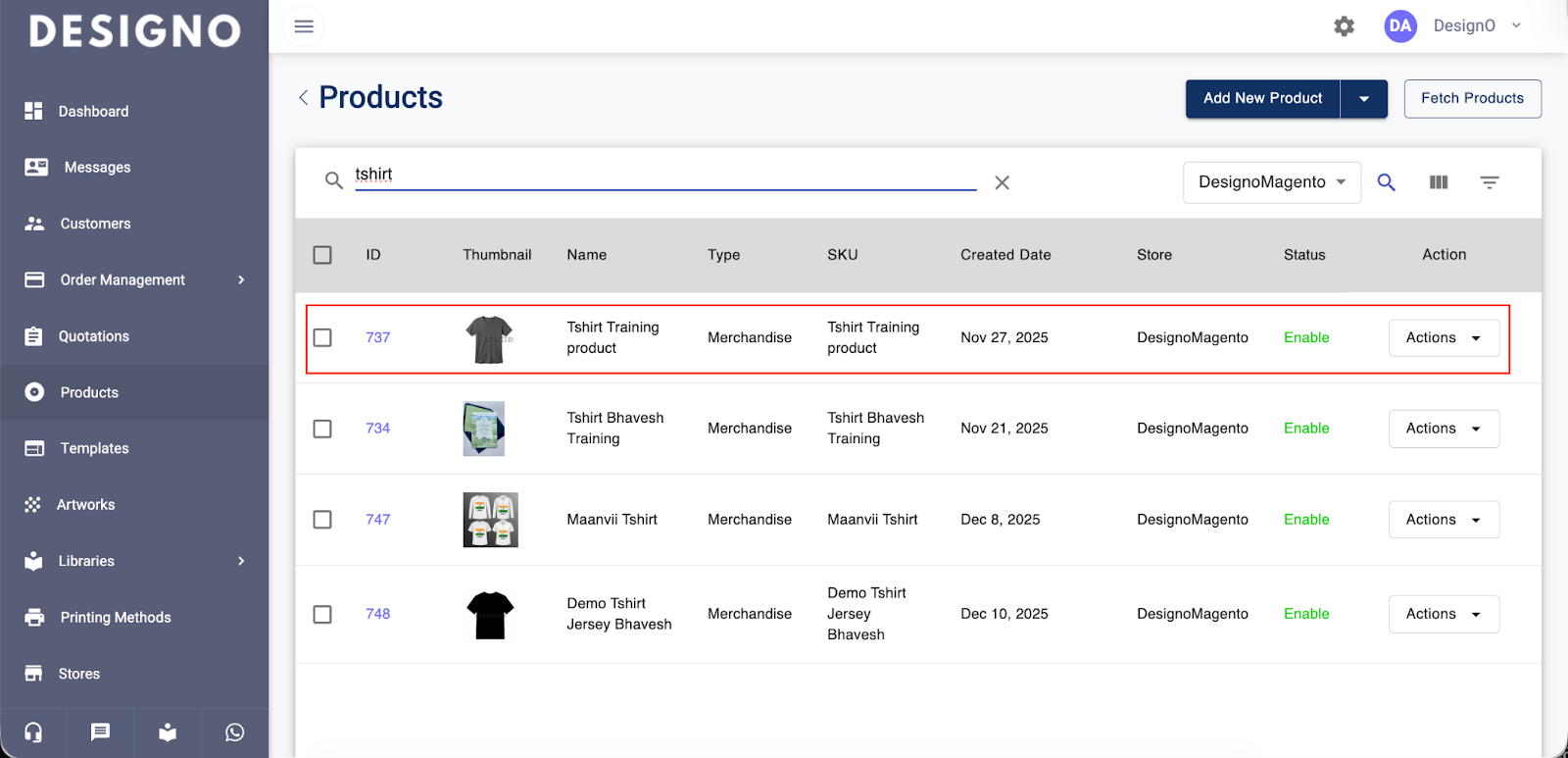The width and height of the screenshot is (1568, 758).
Task: Click the blue search magnifier icon
Action: (1386, 182)
